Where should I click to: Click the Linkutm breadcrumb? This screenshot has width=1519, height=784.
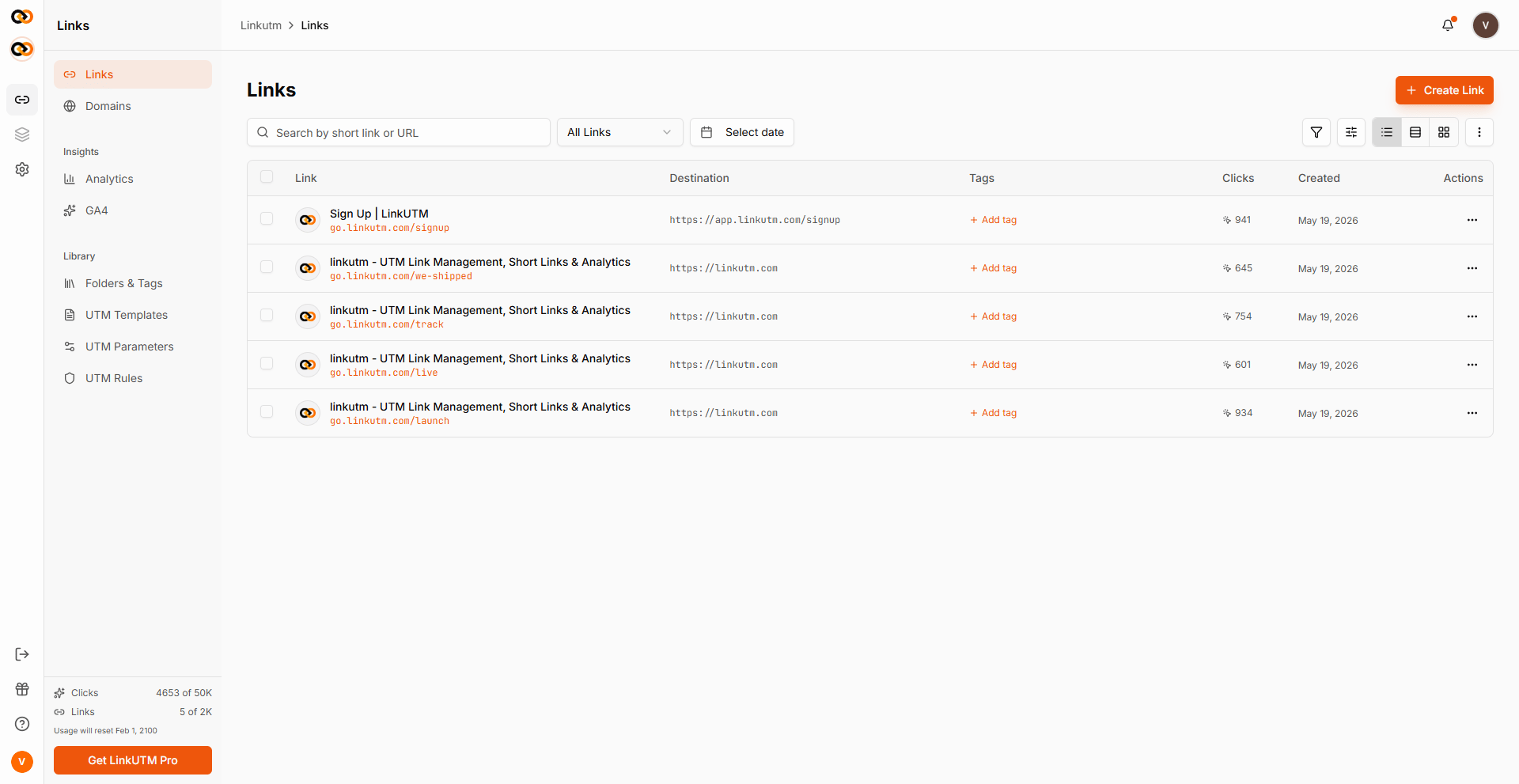[261, 25]
